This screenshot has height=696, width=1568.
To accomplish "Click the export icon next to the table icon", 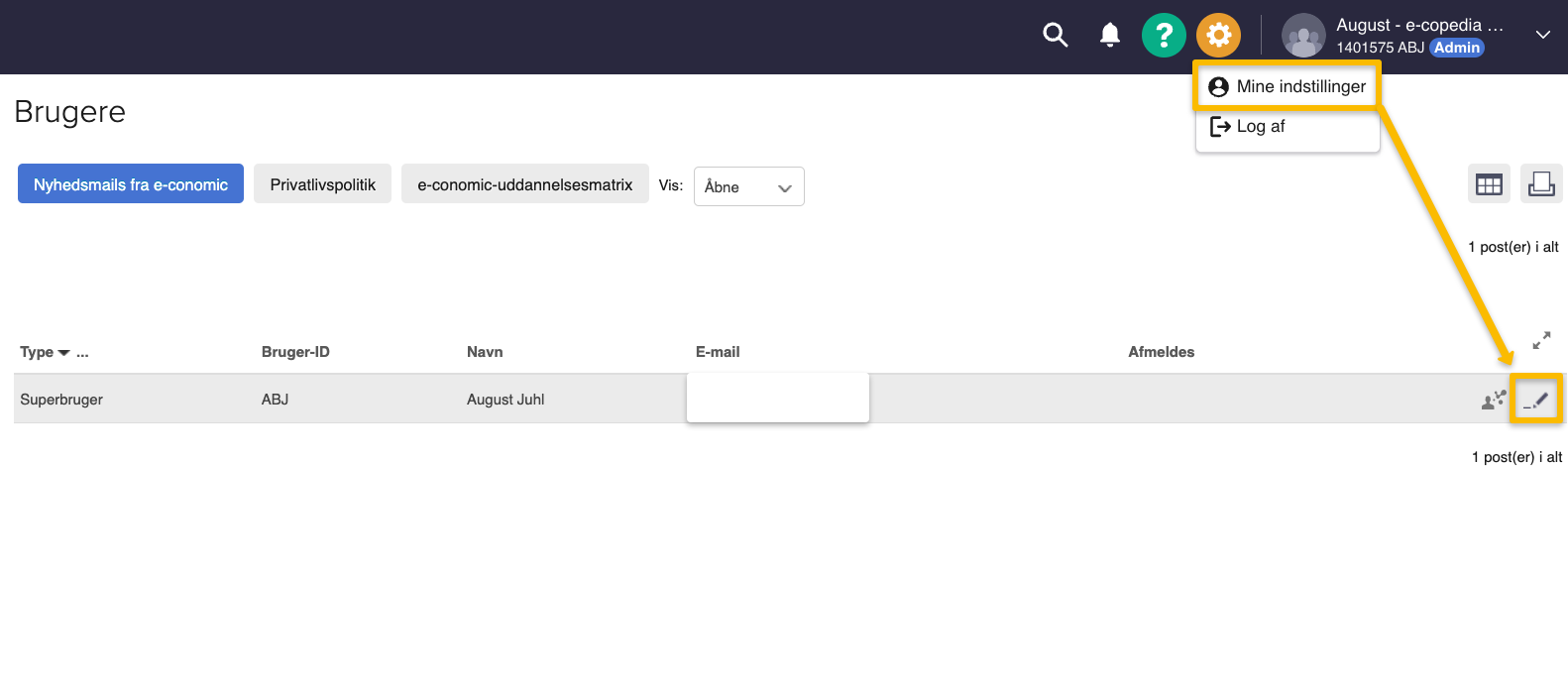I will [x=1541, y=184].
